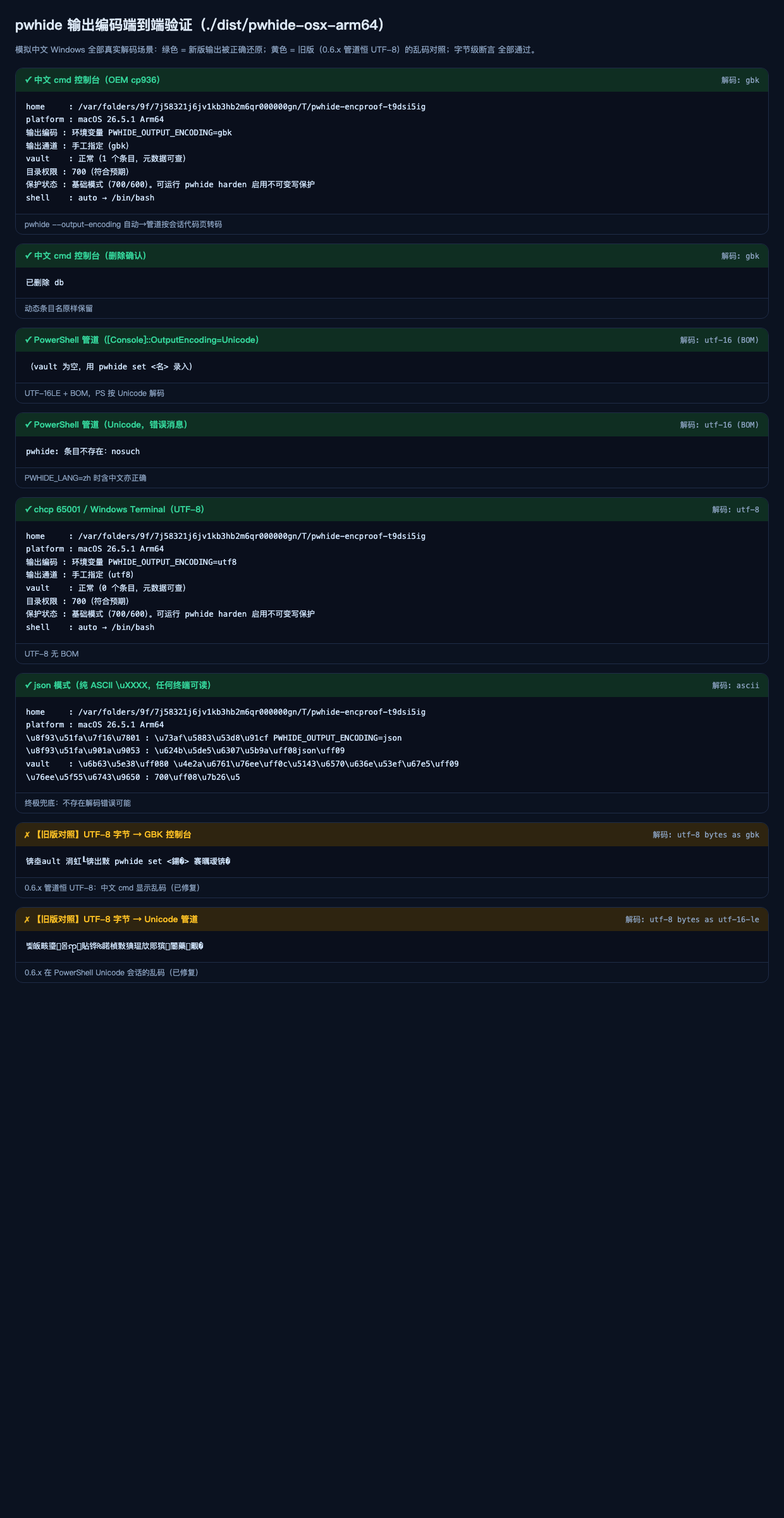Click the checkmark beside 中文 cmd 控制台（删除确认）
Viewport: 784px width, 1518px height.
pyautogui.click(x=28, y=256)
